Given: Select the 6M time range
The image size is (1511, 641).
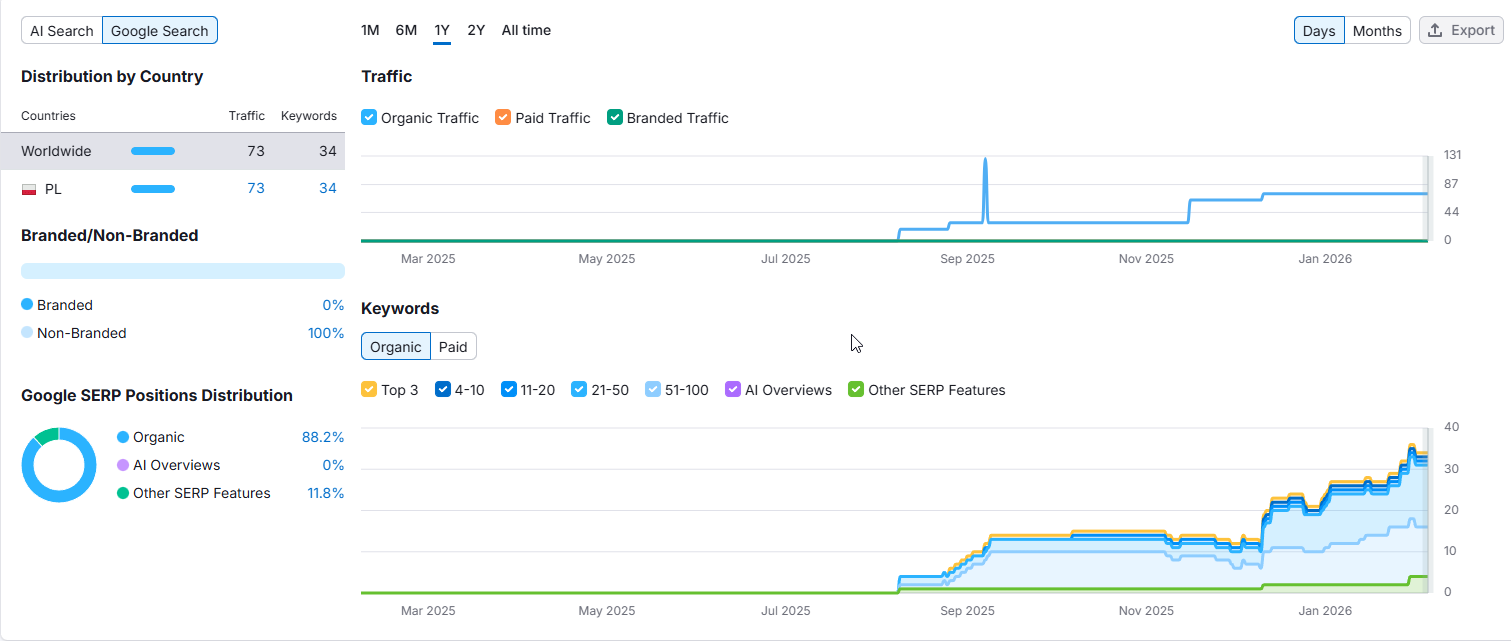Looking at the screenshot, I should (406, 30).
